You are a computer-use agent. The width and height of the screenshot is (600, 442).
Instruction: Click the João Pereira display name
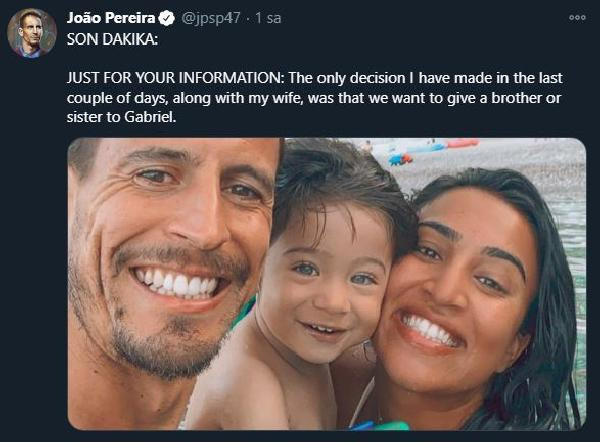110,18
